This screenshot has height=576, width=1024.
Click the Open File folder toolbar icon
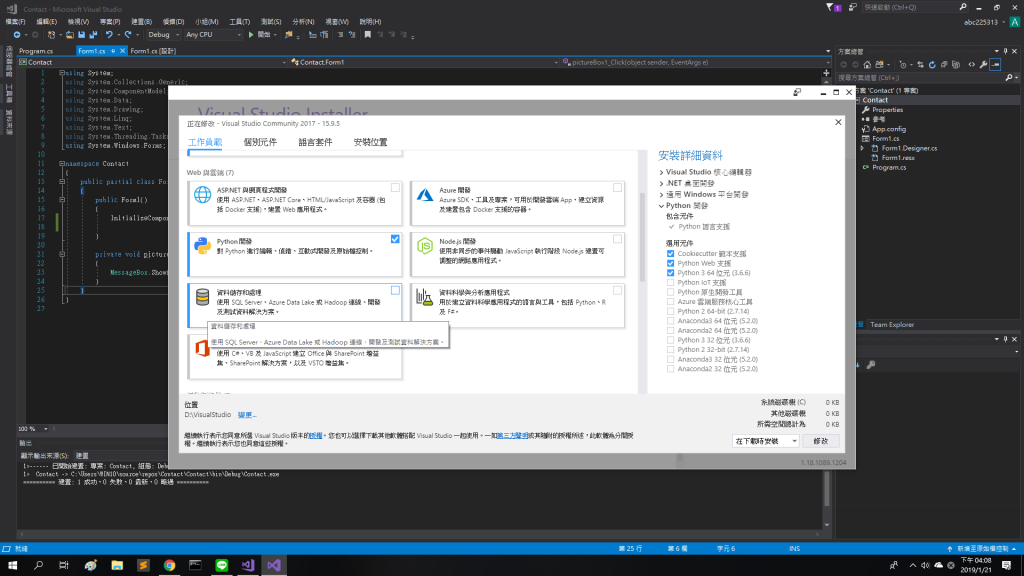69,35
